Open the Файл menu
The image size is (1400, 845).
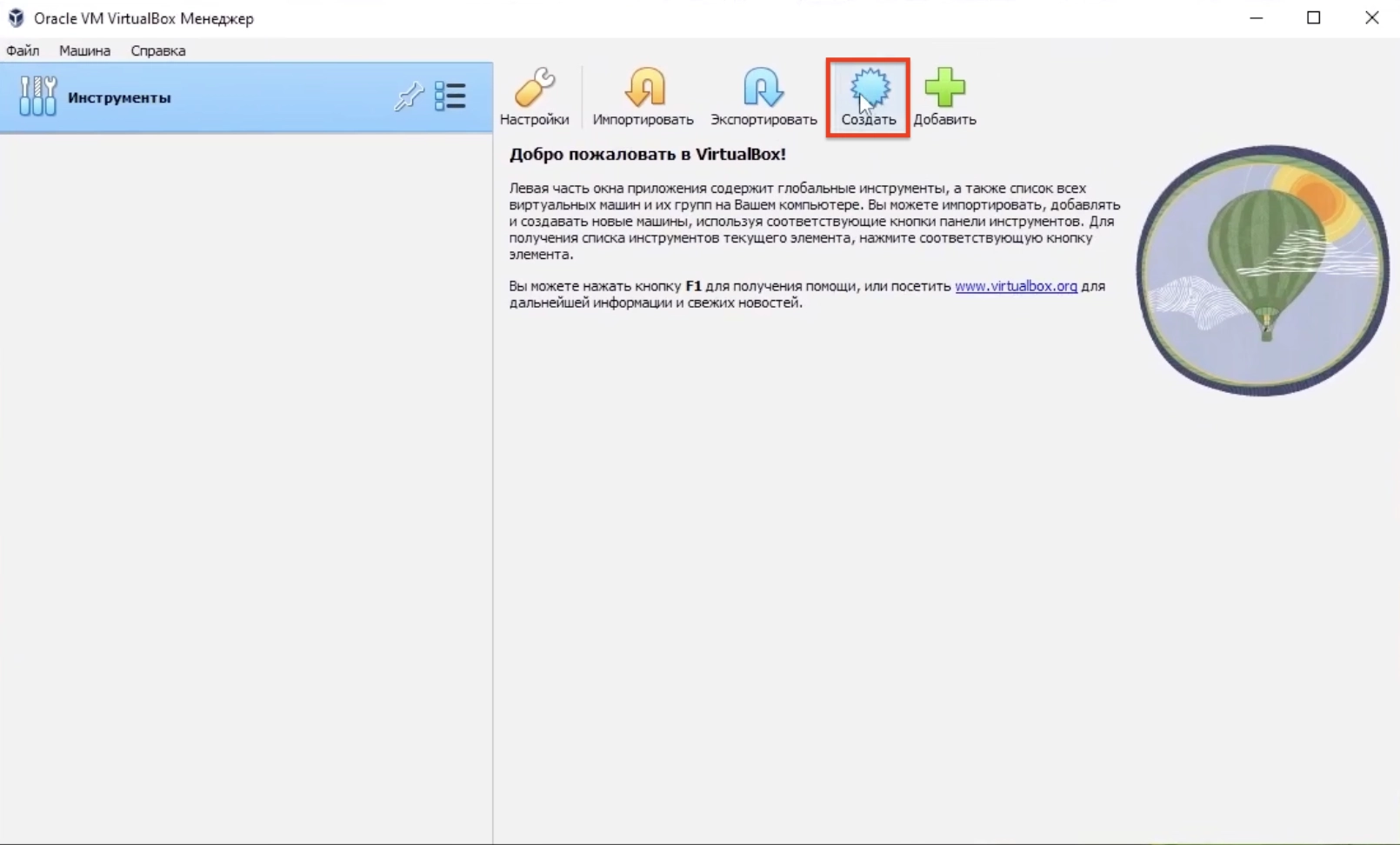(x=22, y=50)
